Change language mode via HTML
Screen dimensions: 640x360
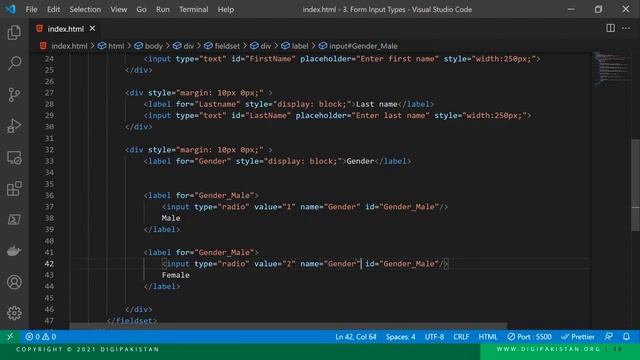(488, 337)
